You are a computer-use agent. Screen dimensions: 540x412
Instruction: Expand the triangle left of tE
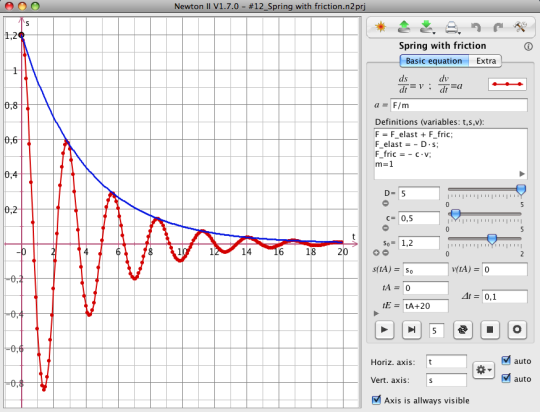(376, 313)
